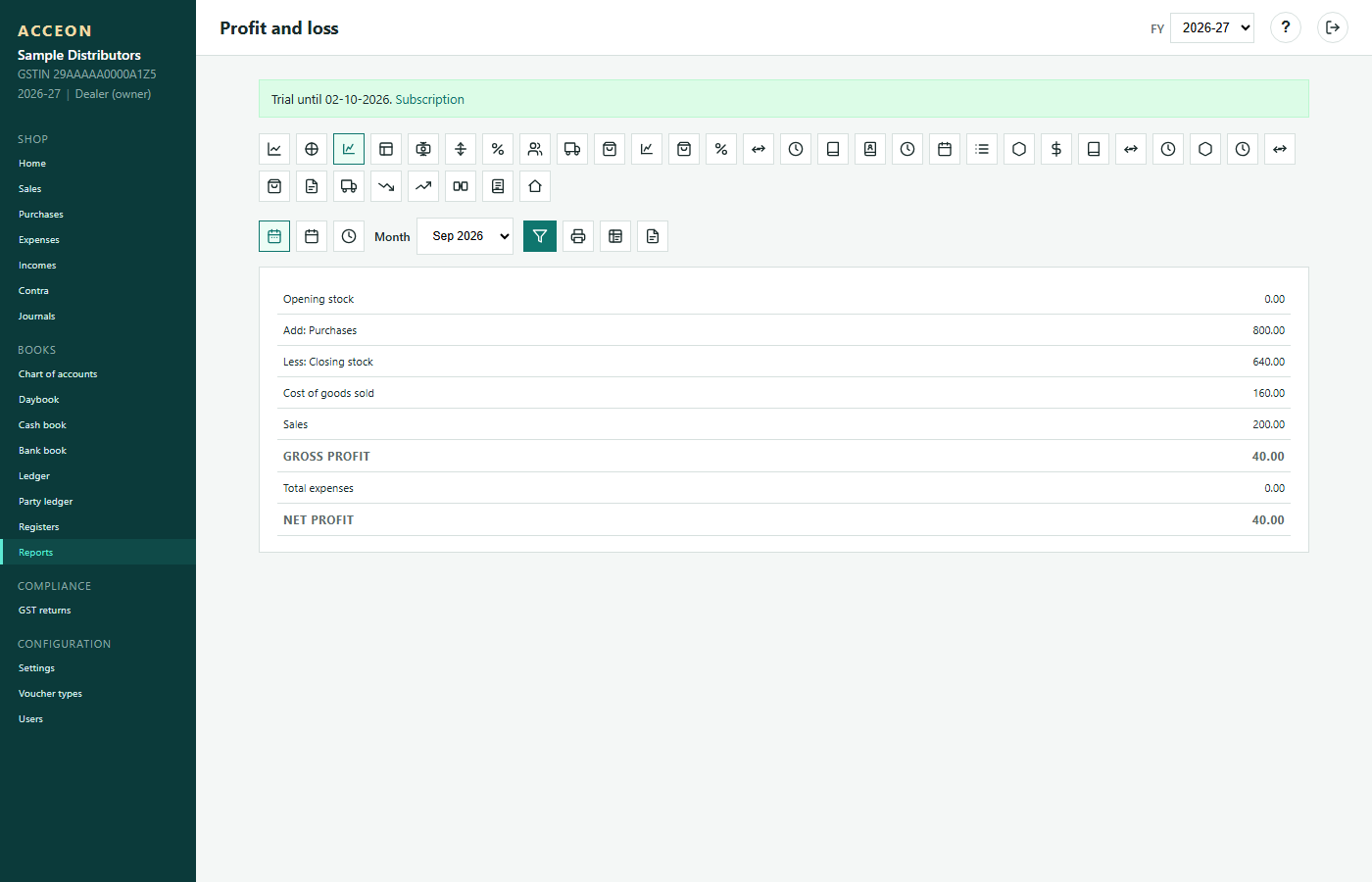Click the house icon in reports toolbar

(x=535, y=186)
